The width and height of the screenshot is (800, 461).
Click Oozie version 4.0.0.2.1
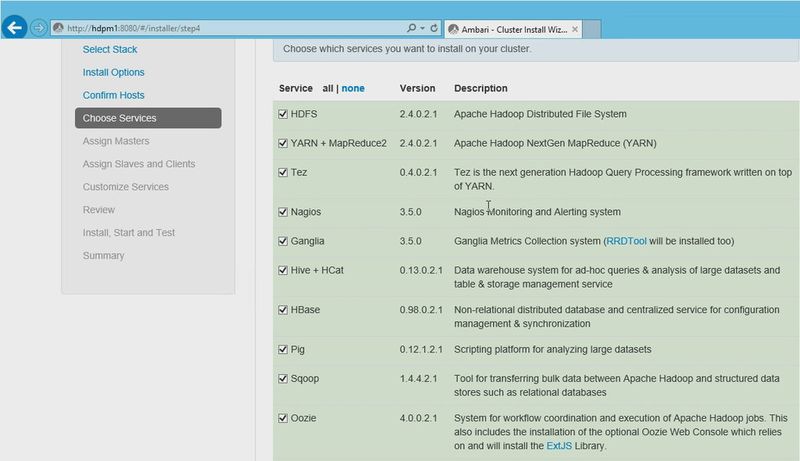point(418,418)
